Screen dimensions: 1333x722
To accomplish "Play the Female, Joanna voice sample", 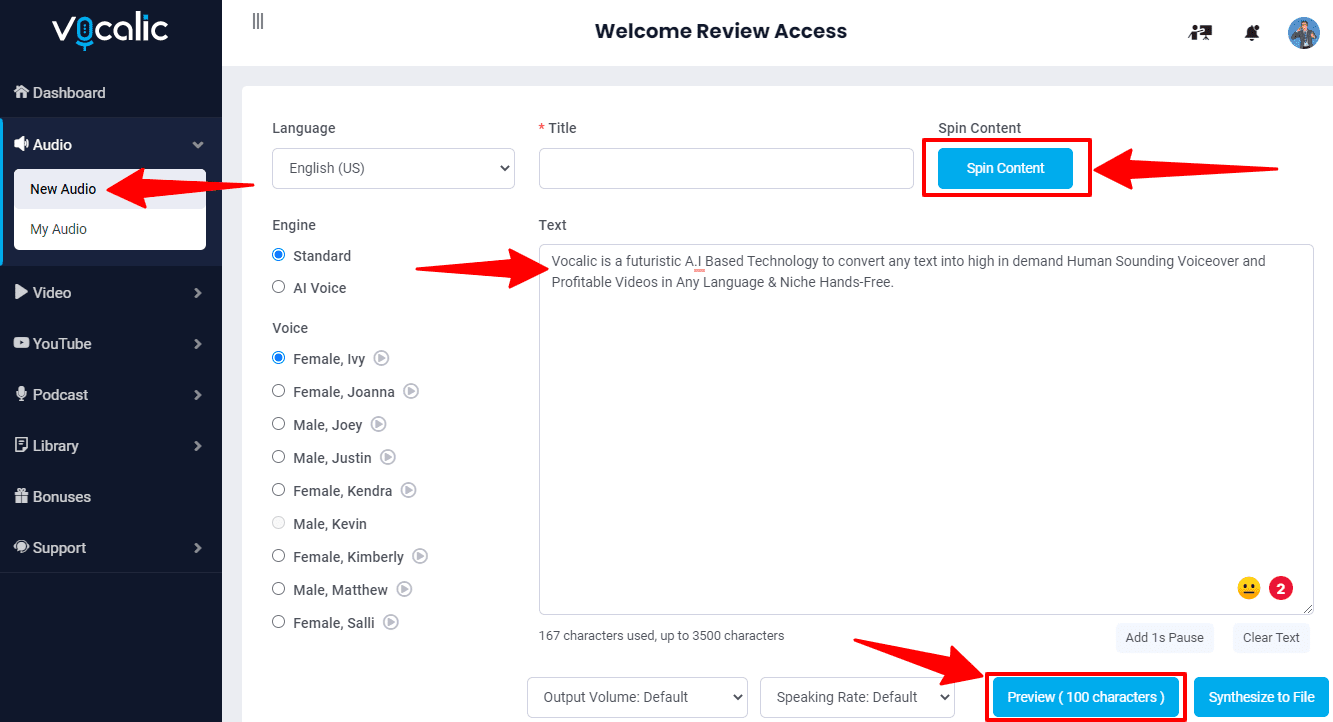I will tap(411, 391).
